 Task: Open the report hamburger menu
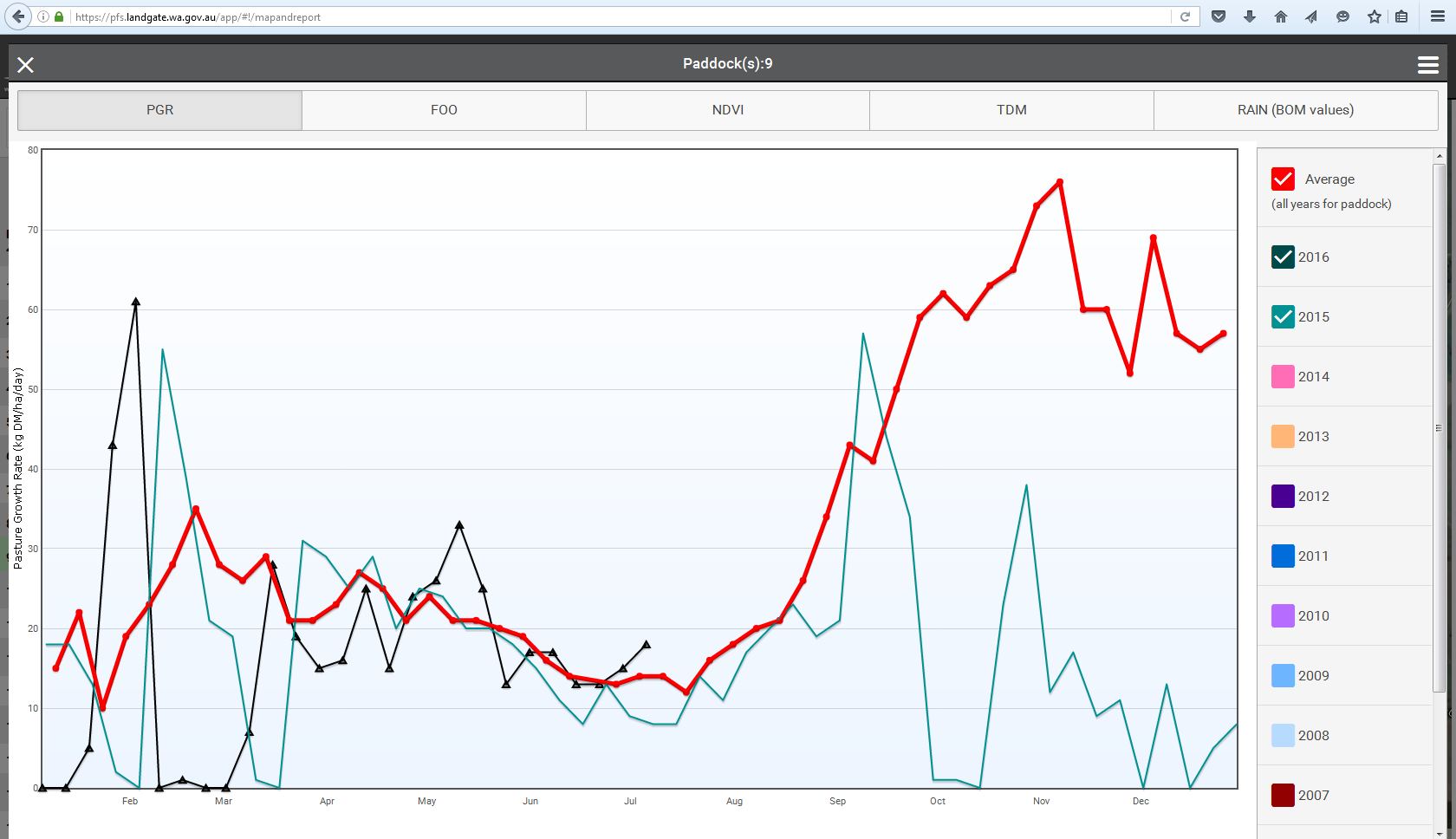(x=1427, y=65)
